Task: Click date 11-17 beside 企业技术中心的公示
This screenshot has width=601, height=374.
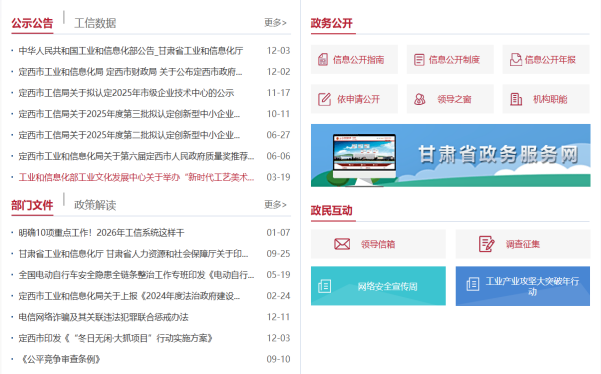Action: [278, 93]
